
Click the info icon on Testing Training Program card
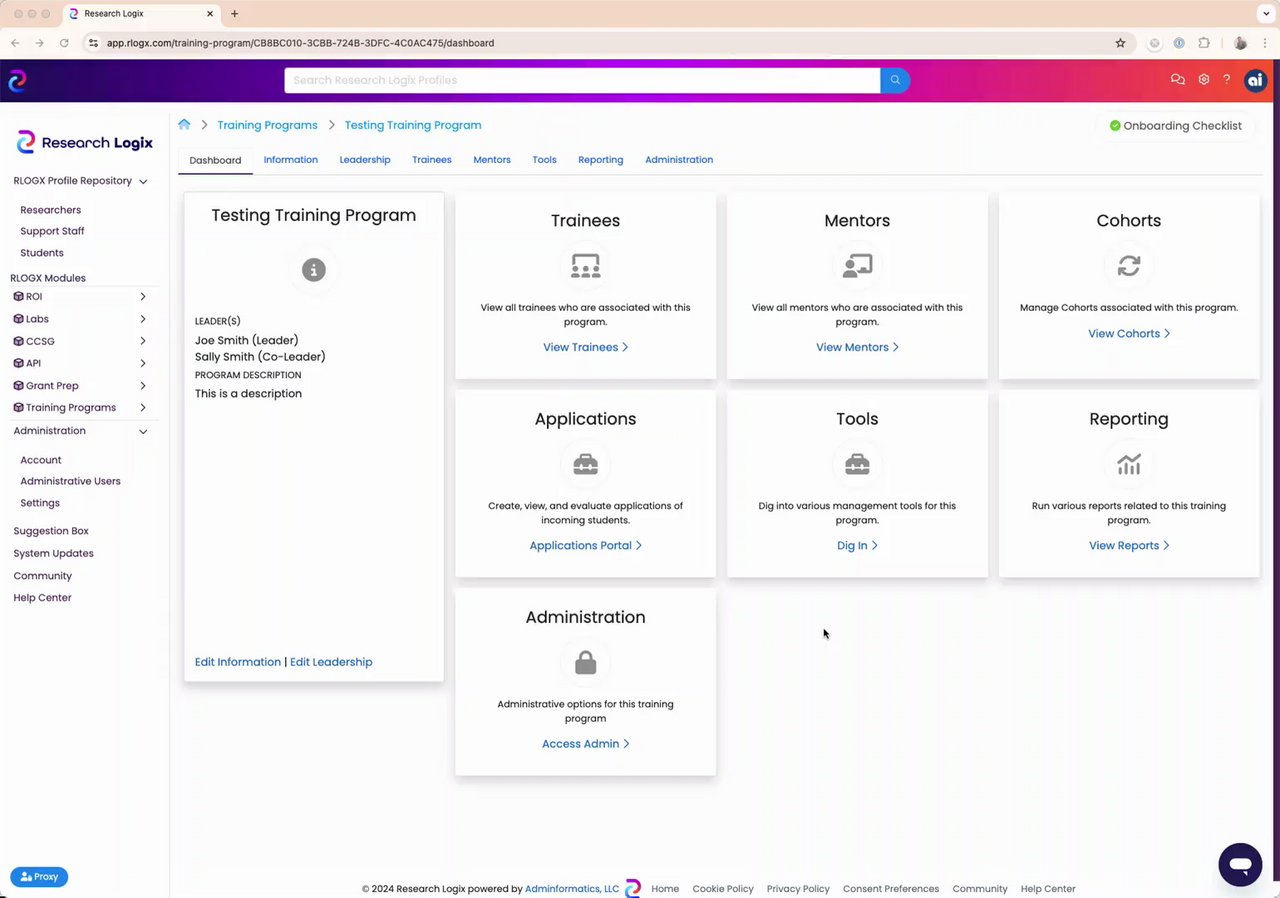314,270
